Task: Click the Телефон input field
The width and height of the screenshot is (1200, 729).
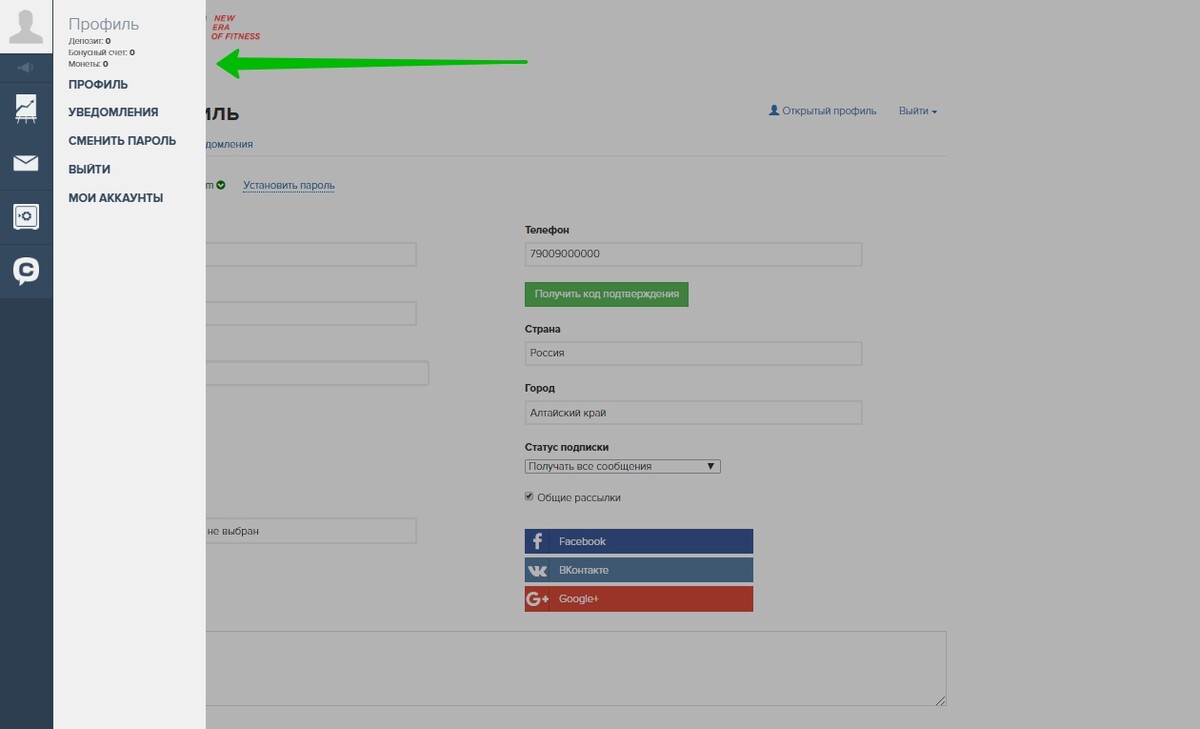Action: click(x=693, y=254)
